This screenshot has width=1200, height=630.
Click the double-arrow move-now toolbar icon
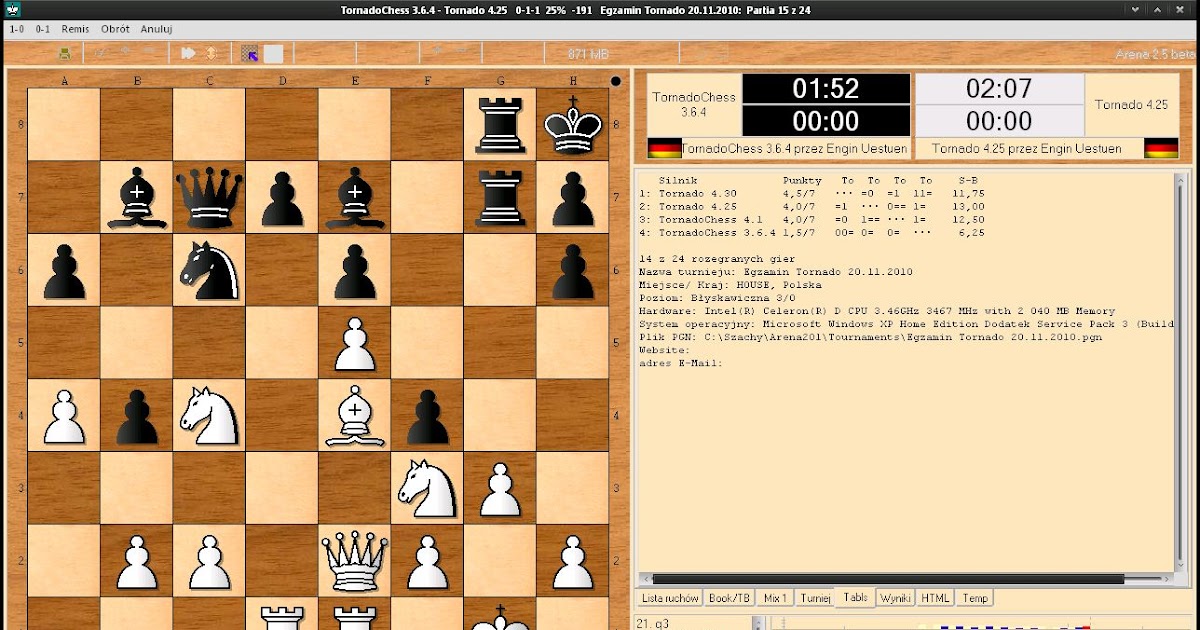point(187,53)
